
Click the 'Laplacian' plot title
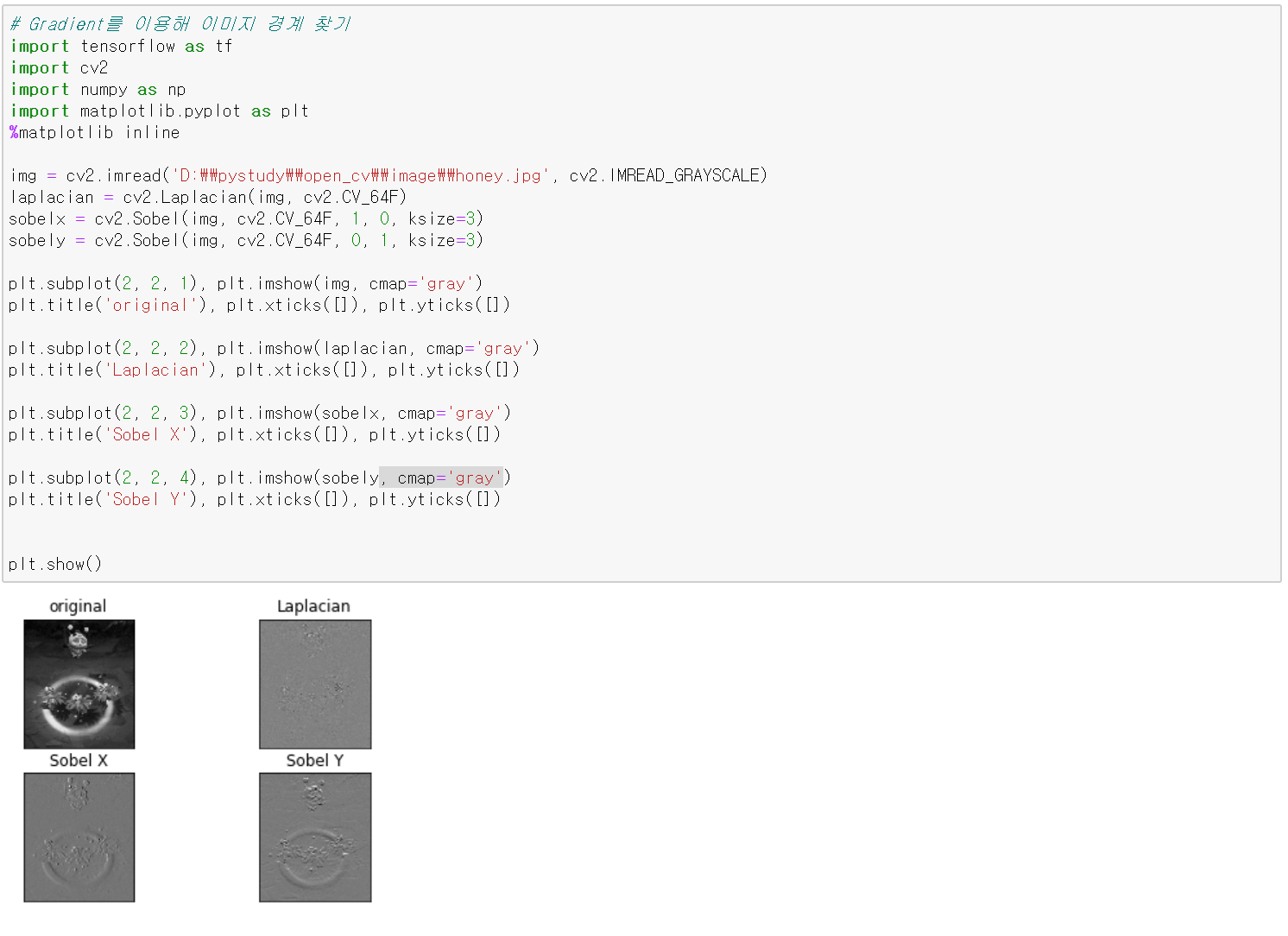314,606
